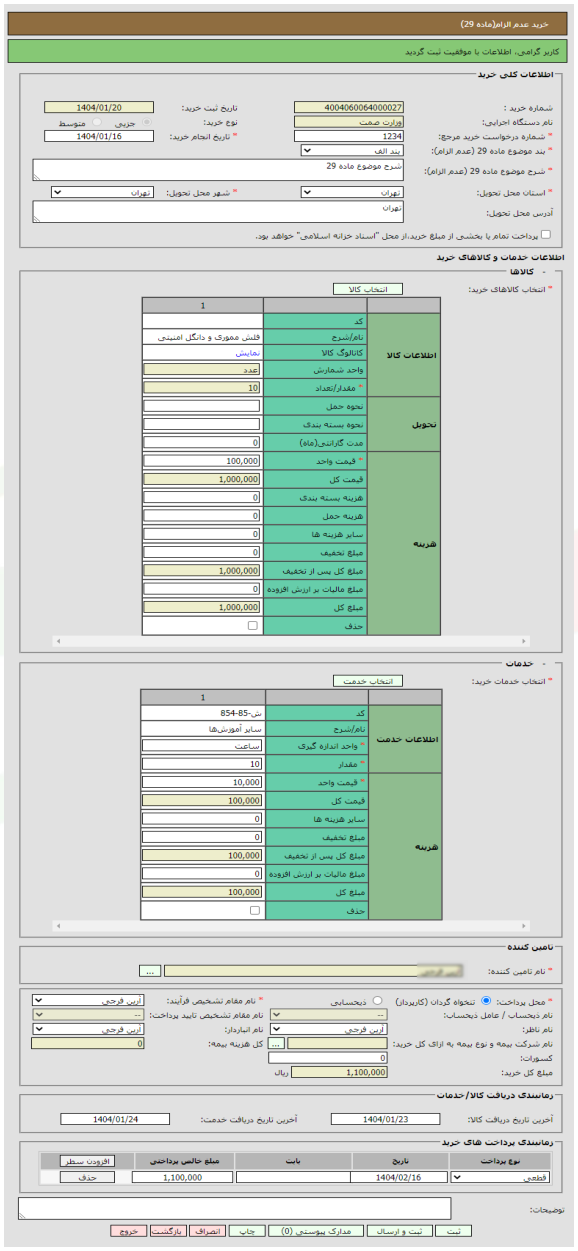Click the goods table horizontal scrollbar

[x=290, y=641]
